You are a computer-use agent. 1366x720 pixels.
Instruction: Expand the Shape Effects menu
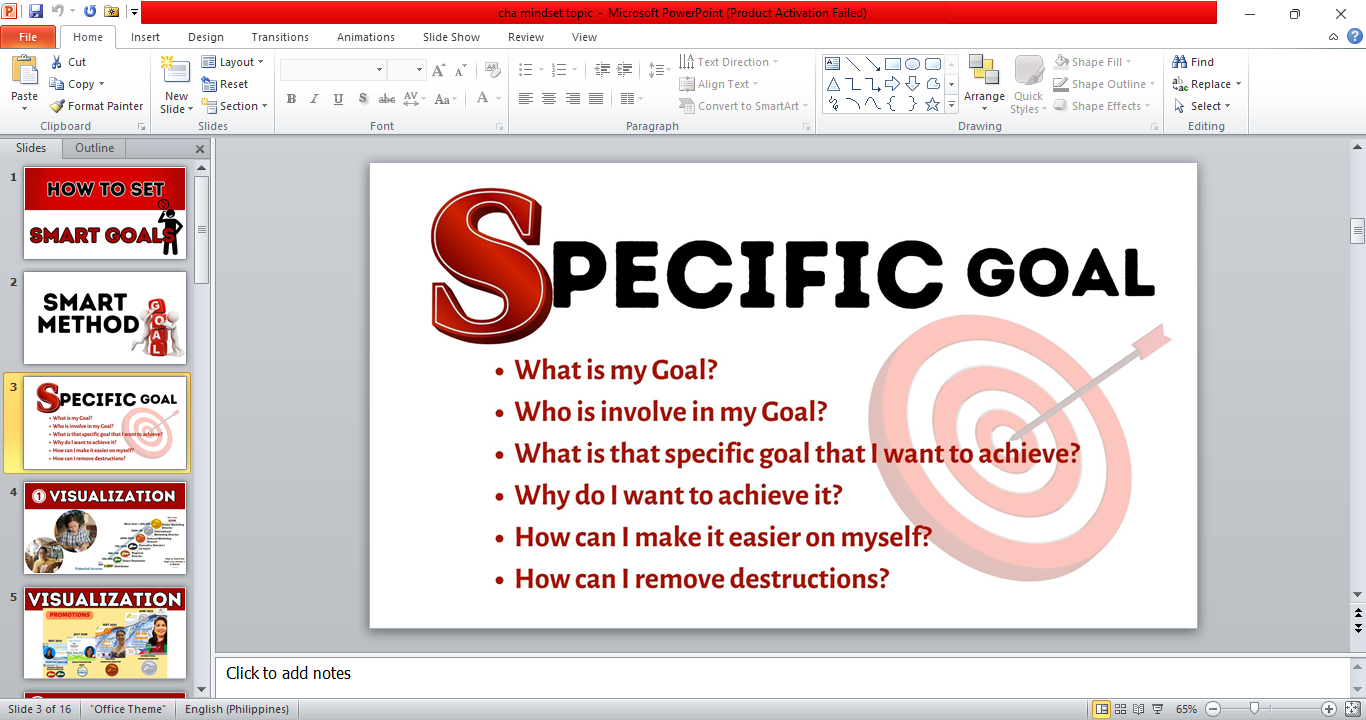1102,106
